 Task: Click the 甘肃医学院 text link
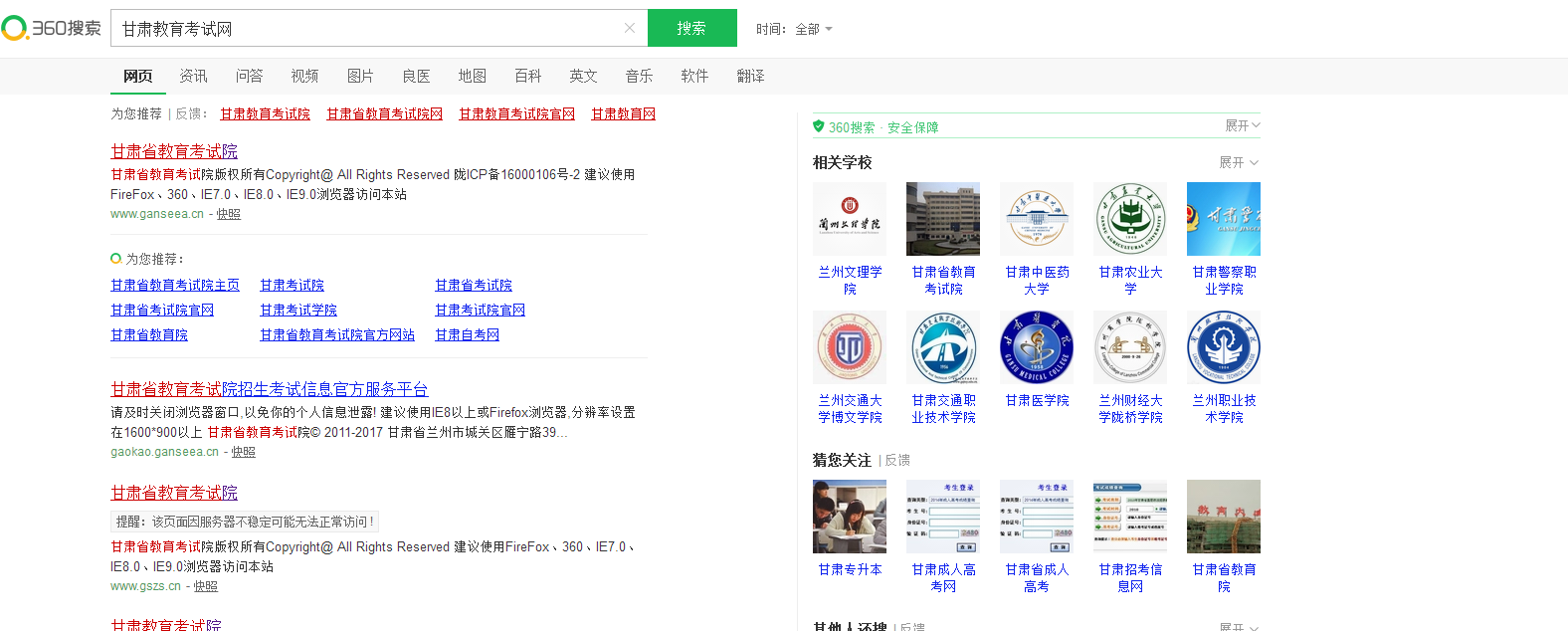[x=1037, y=400]
